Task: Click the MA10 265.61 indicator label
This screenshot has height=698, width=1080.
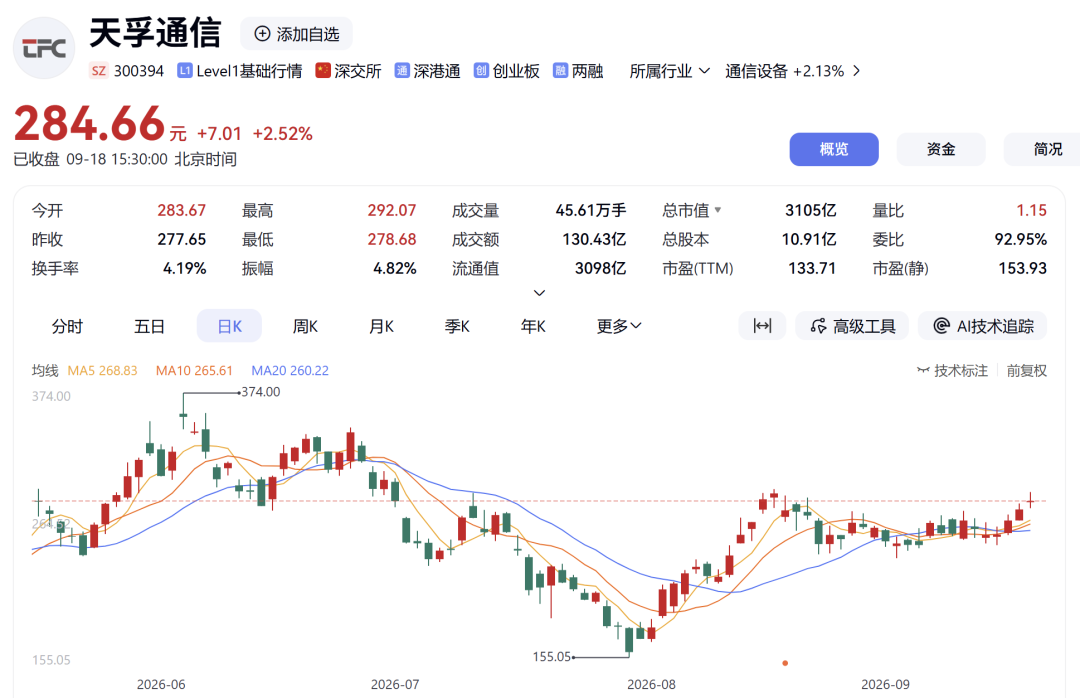Action: [x=194, y=371]
